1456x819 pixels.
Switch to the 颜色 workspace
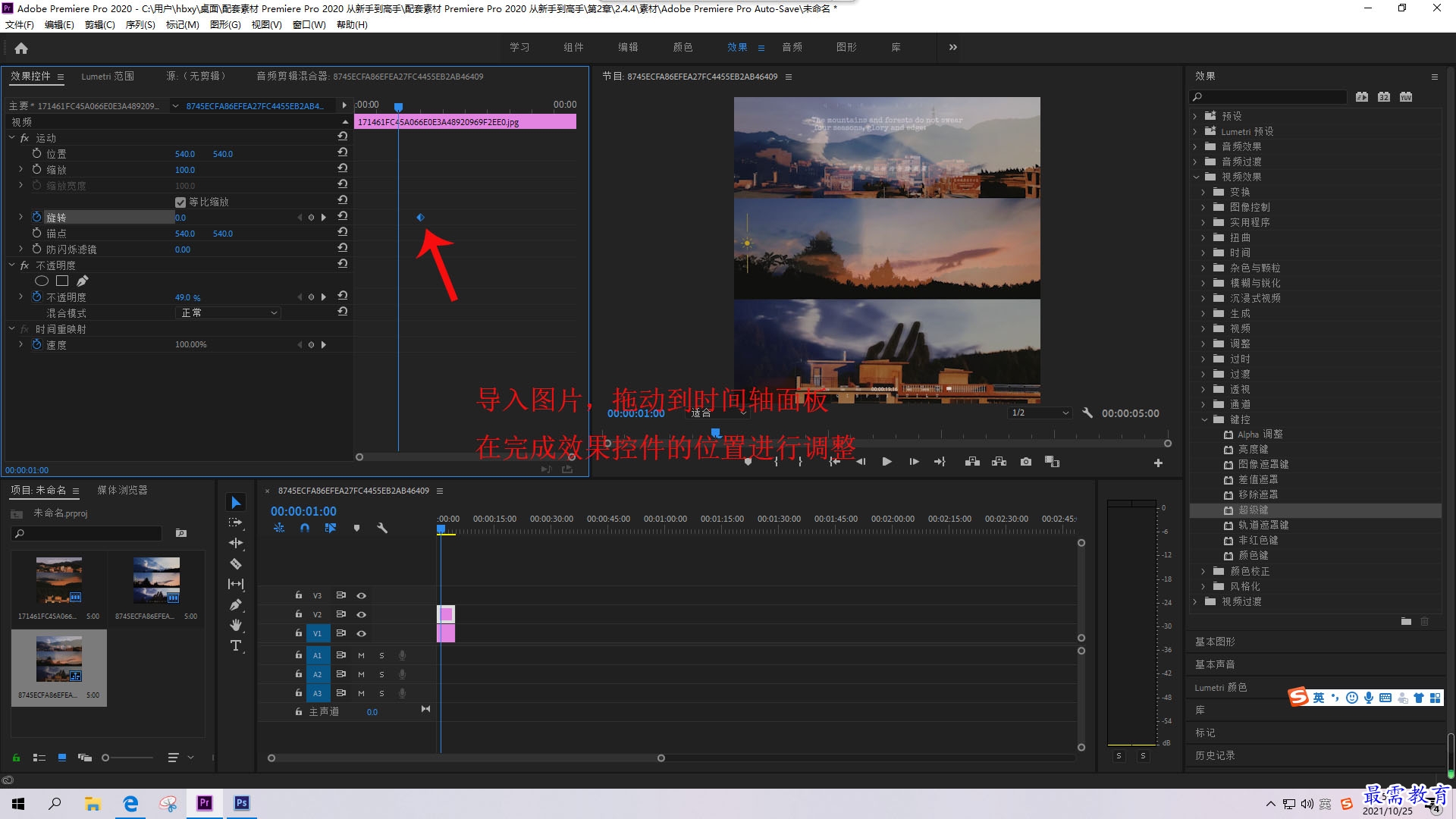pos(682,47)
